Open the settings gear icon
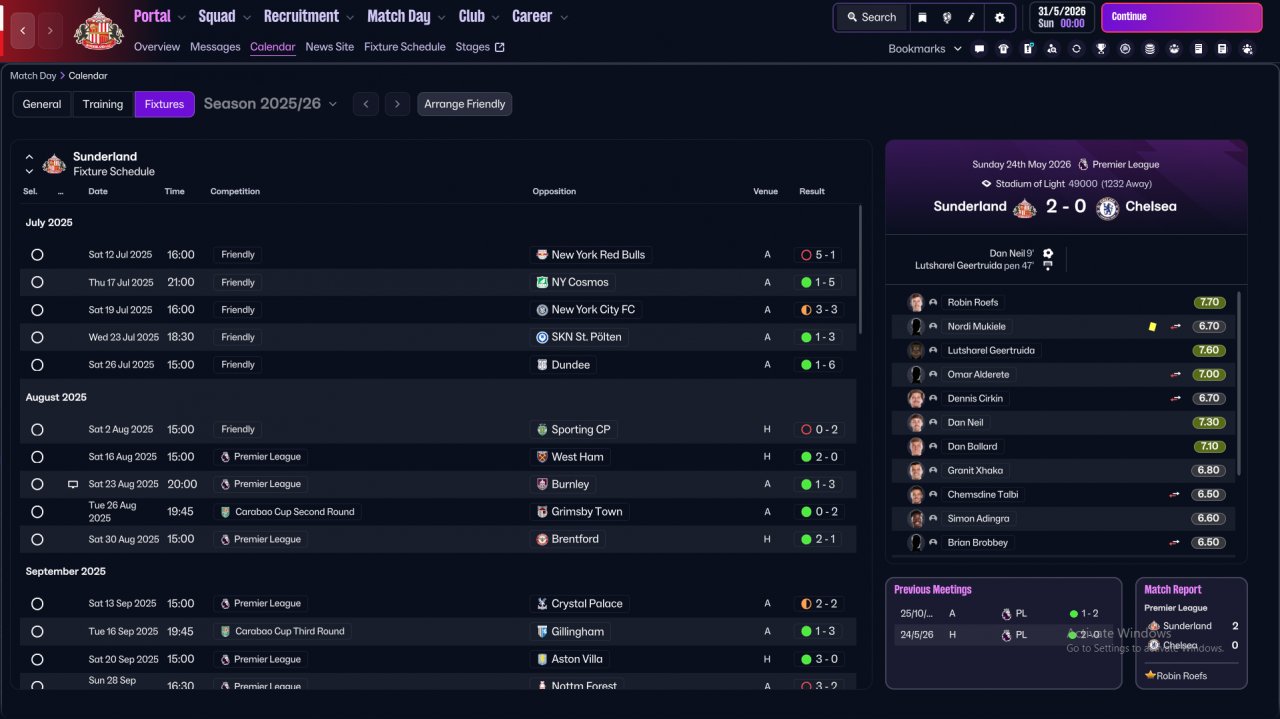 point(1000,17)
